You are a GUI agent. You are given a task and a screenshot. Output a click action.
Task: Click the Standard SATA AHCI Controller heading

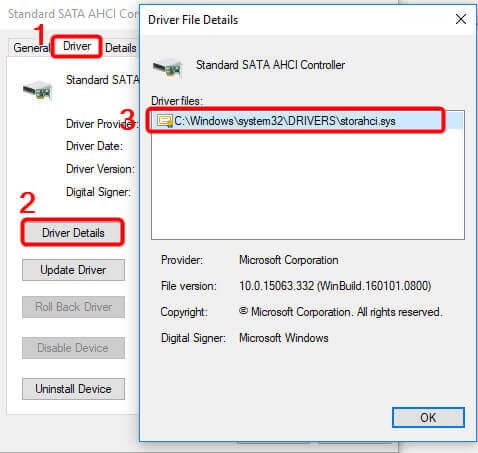click(270, 65)
